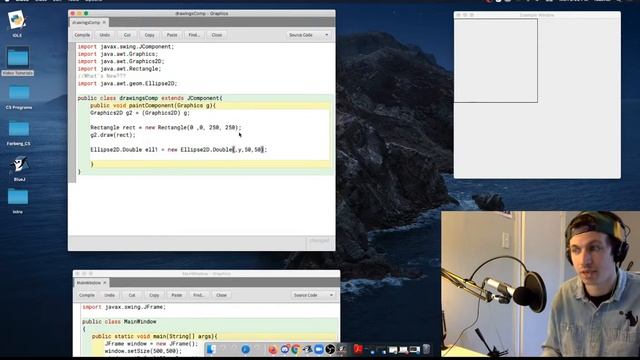
Task: Click 'public static void main' line in MainWindow
Action: (155, 336)
